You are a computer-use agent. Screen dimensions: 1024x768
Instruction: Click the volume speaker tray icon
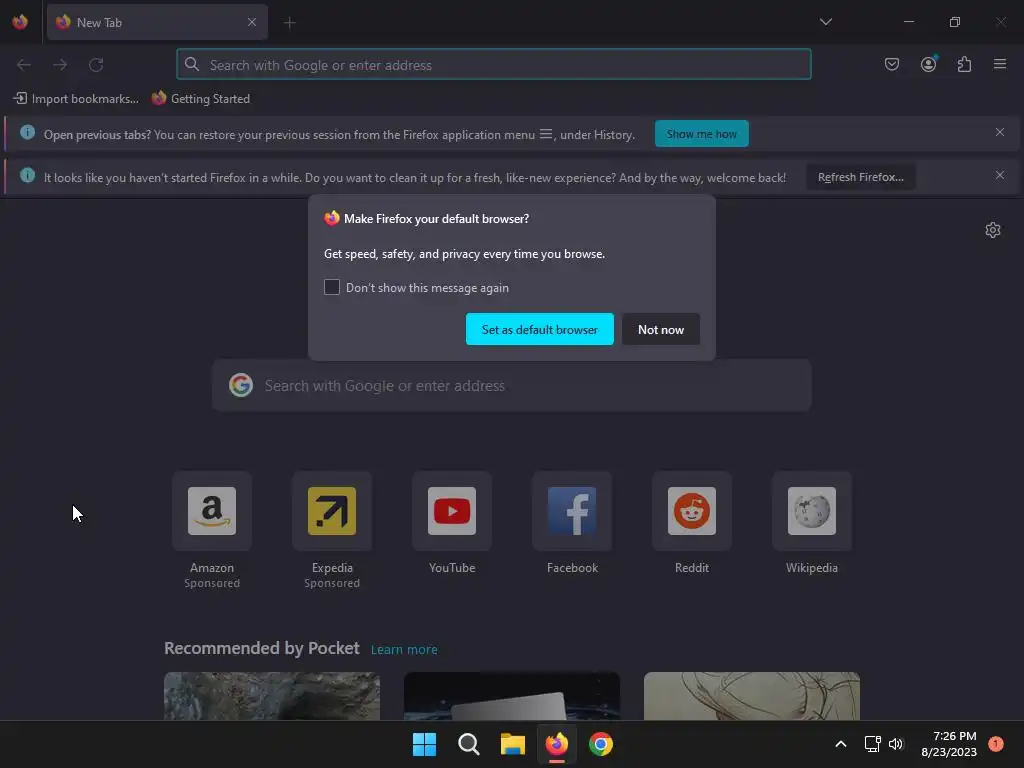point(895,744)
